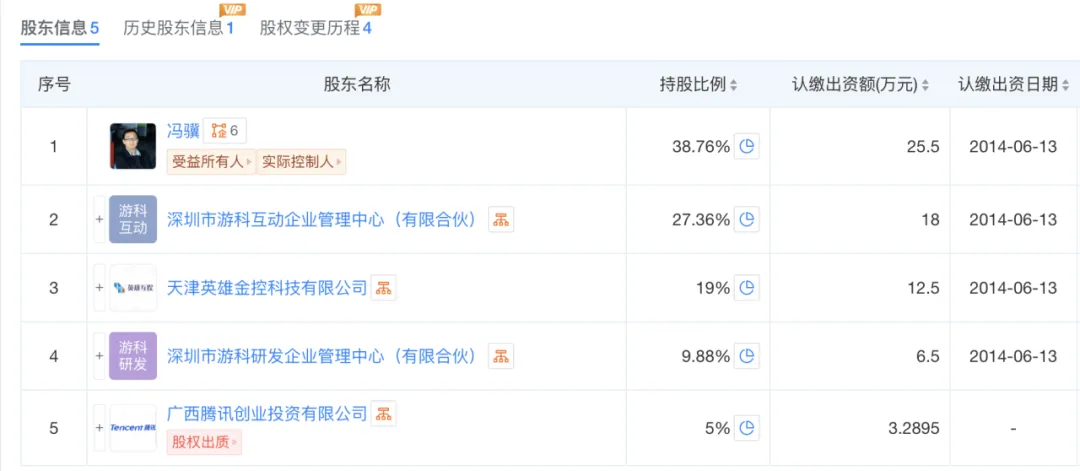Expand row for 深圳市游科互动企业管理中心
This screenshot has width=1080, height=471.
coord(99,219)
